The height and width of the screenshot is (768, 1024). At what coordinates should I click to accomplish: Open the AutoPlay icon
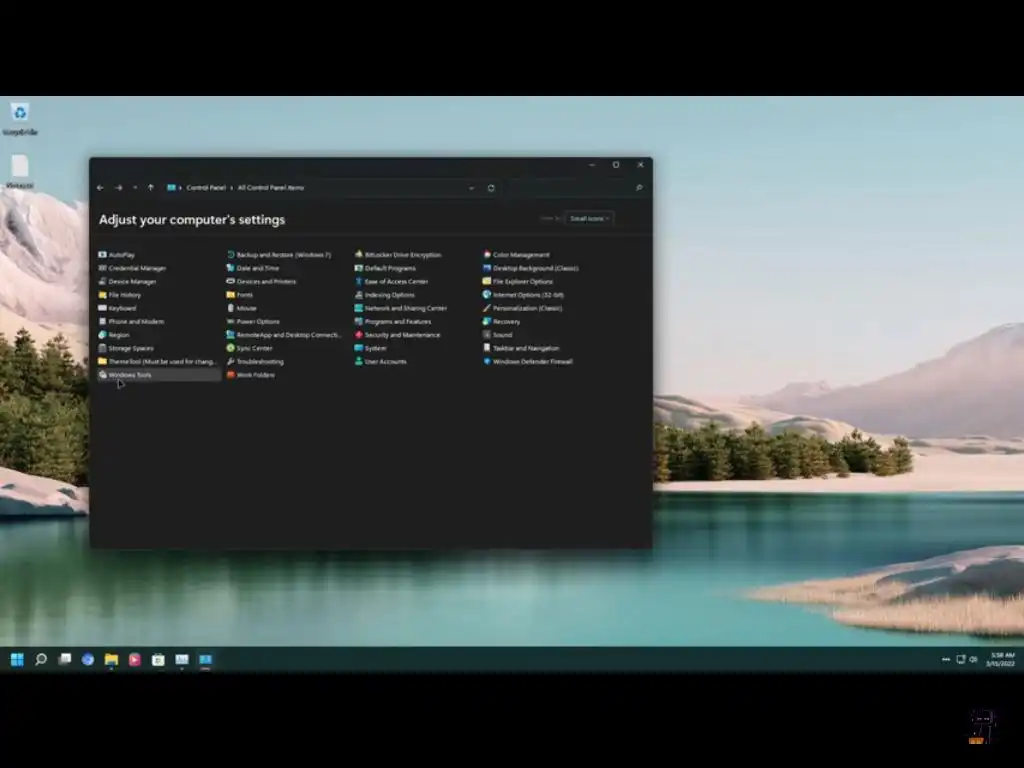coord(103,255)
